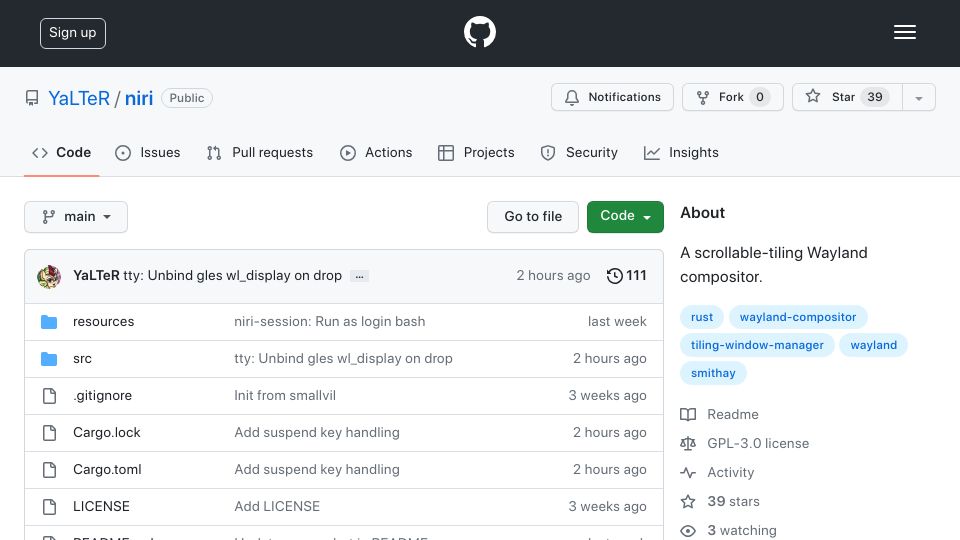
Task: Open the hamburger navigation menu
Action: (904, 32)
